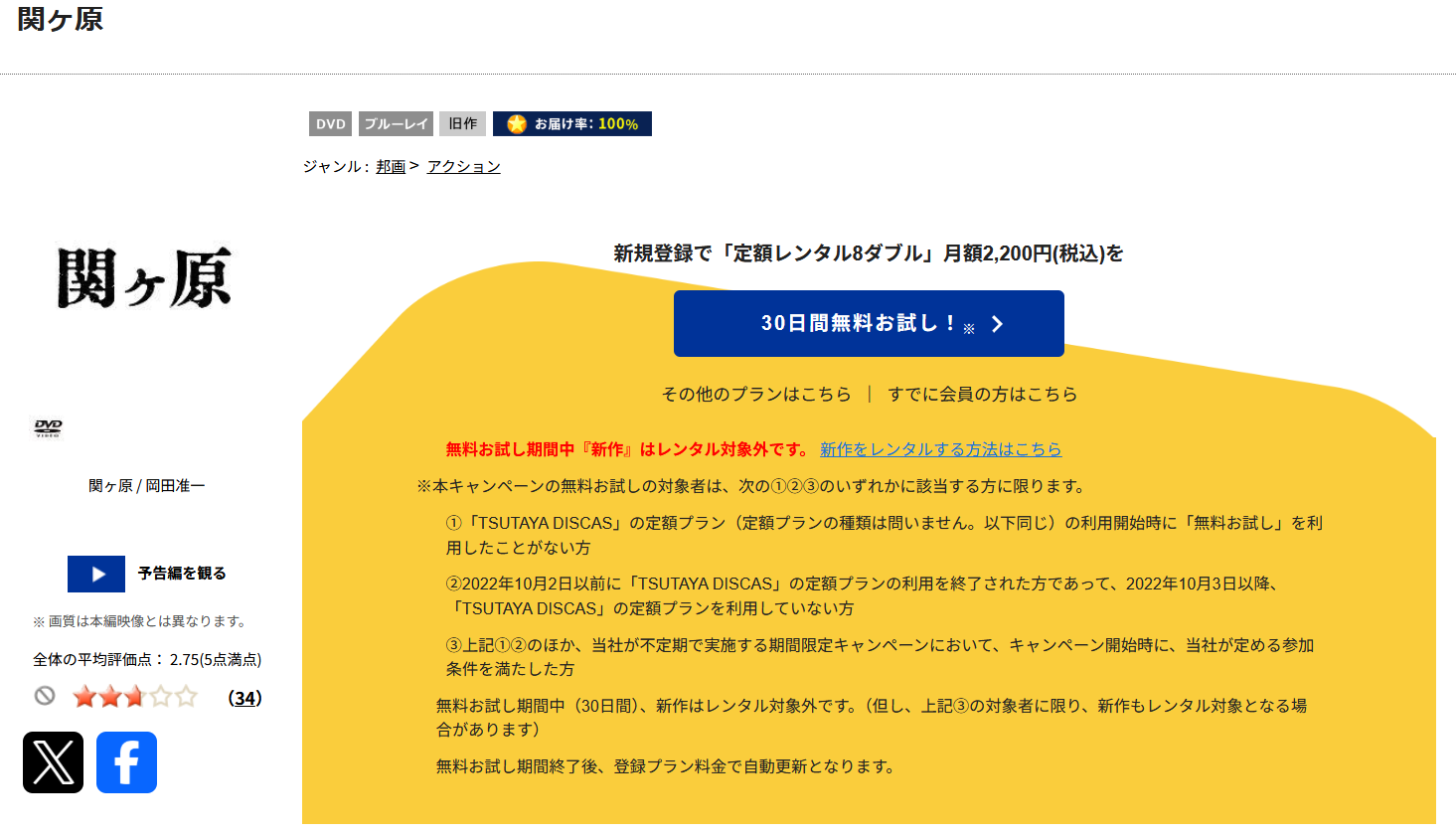The image size is (1456, 836).
Task: Rate with the fifth empty star
Action: [186, 697]
